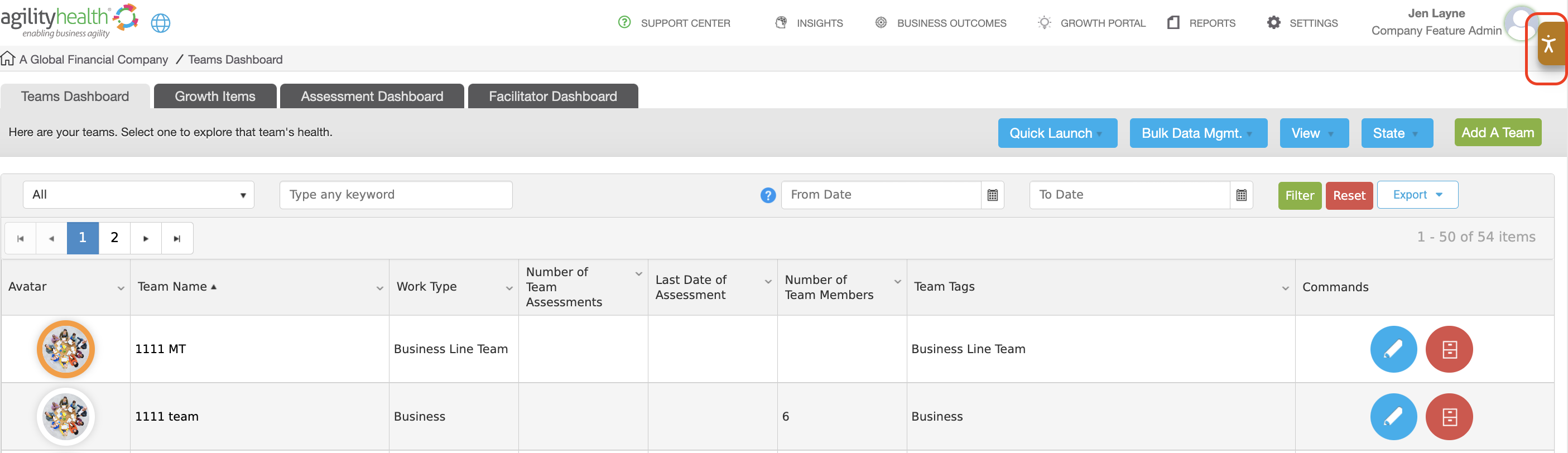Open the Team Name column menu chevron
Image resolution: width=1568 pixels, height=453 pixels.
380,288
